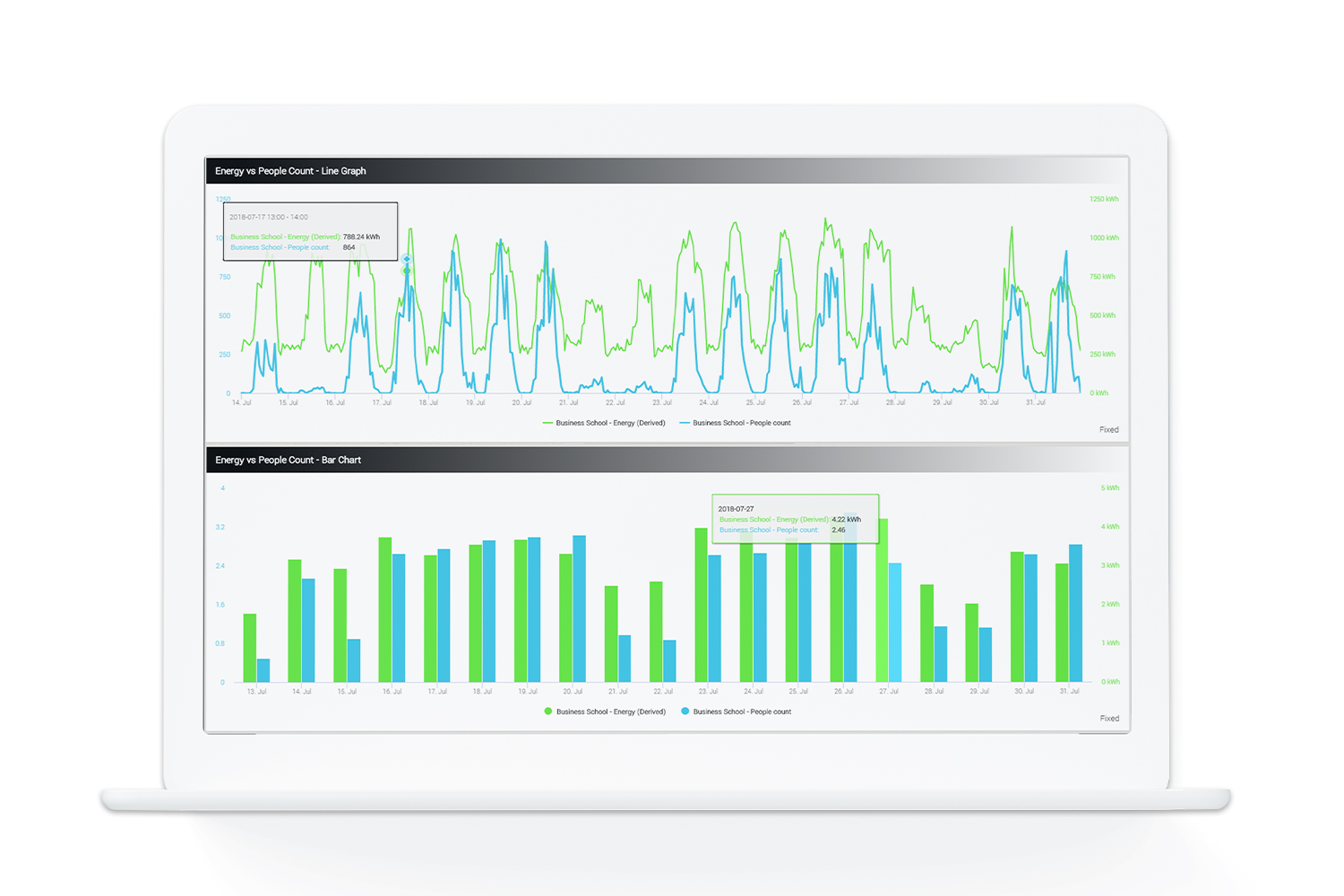Click the '20. Jul' axis label on the line graph
The height and width of the screenshot is (896, 1344).
point(522,403)
